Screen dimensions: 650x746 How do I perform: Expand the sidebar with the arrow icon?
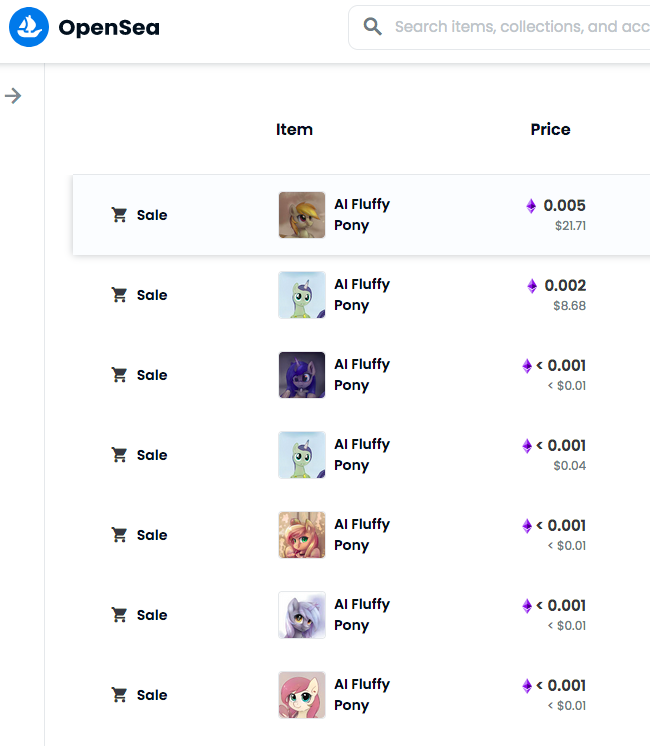[x=13, y=96]
